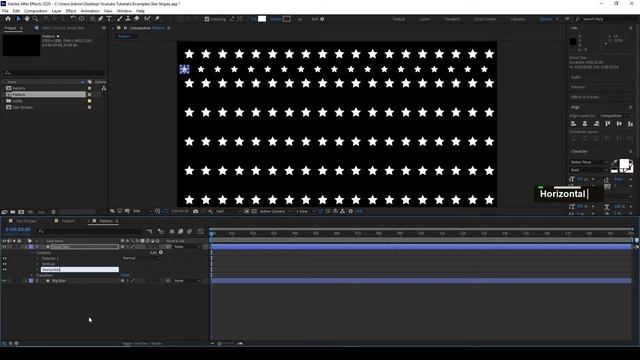The width and height of the screenshot is (640, 360).
Task: Select the Clone Stamp tool
Action: pyautogui.click(x=128, y=19)
